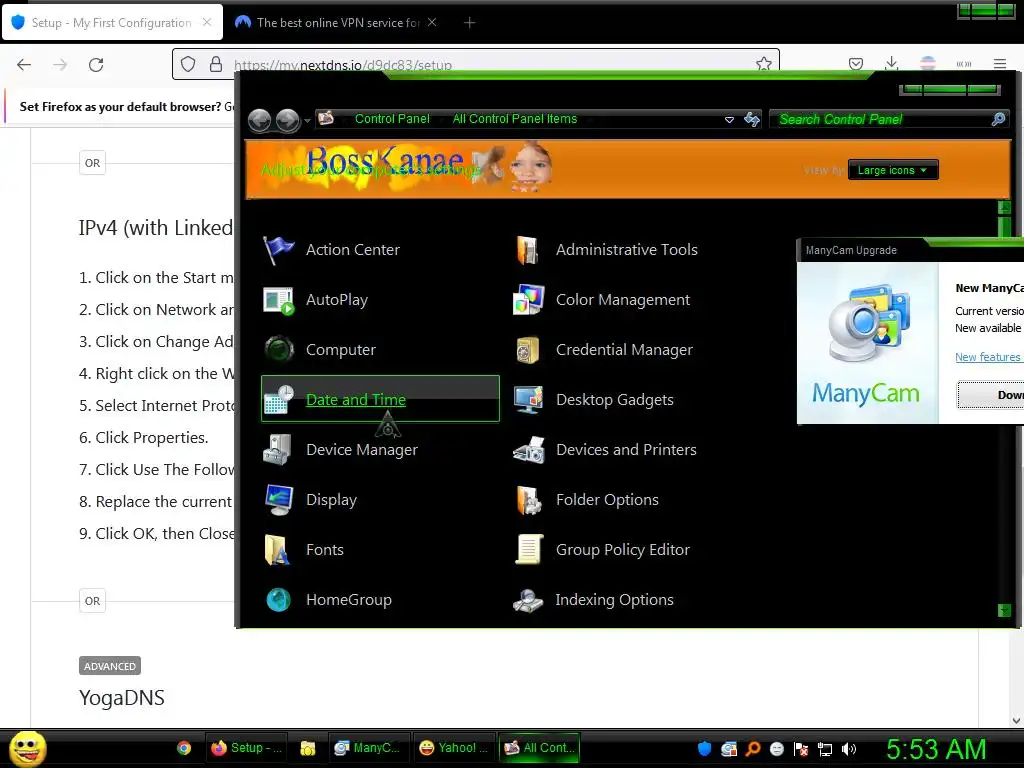Screen dimensions: 1024x768
Task: Click the taskbar clock showing 5:53 AM
Action: point(936,749)
